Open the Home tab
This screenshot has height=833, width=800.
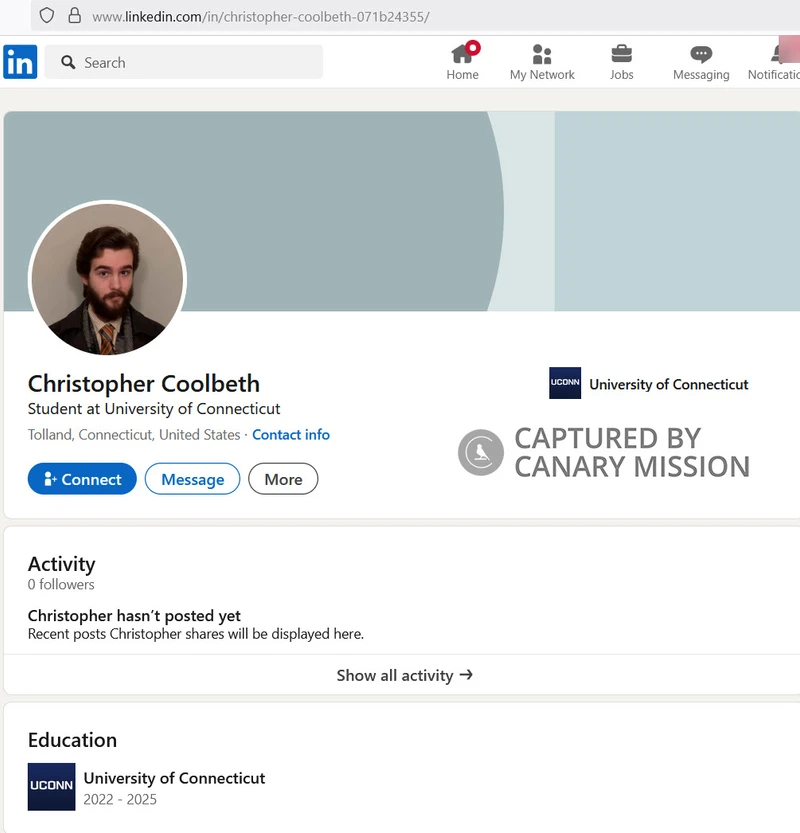tap(463, 61)
